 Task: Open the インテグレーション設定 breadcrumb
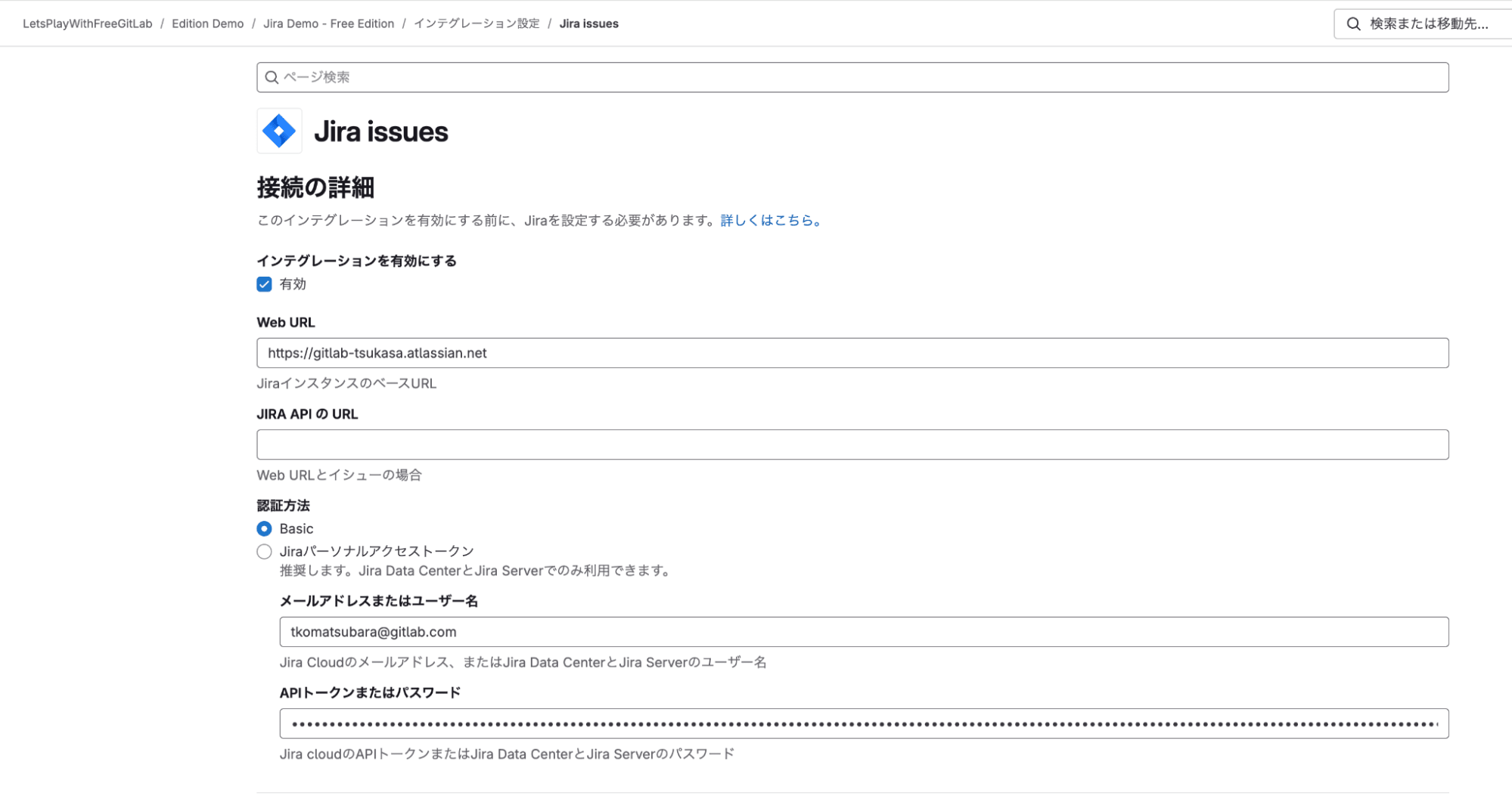click(x=477, y=23)
